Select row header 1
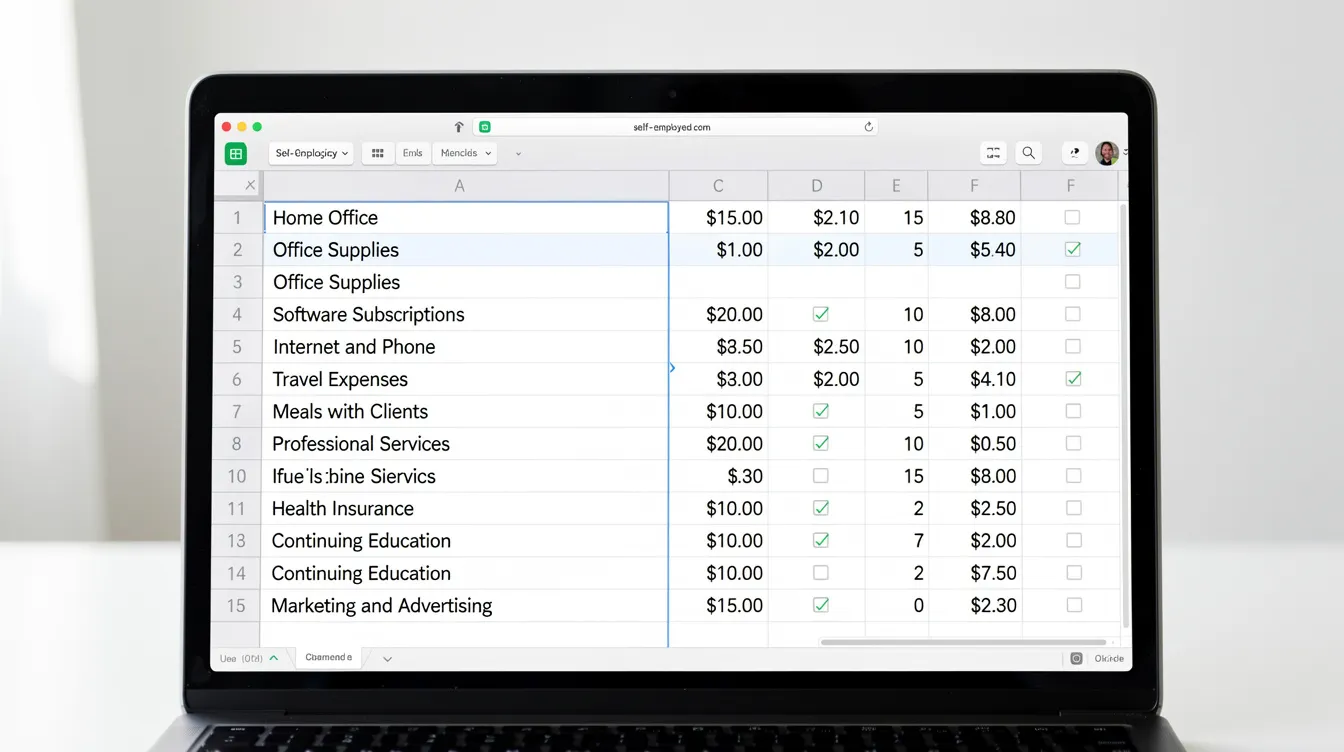The image size is (1344, 752). click(x=237, y=217)
